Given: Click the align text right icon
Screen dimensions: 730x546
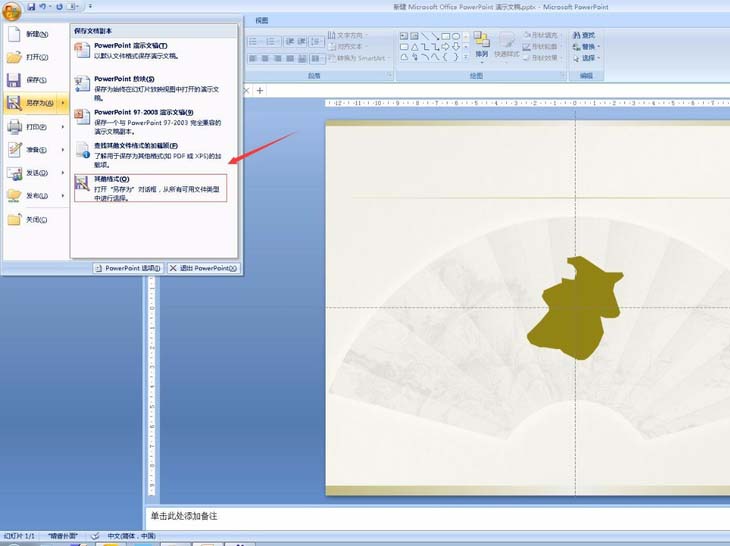Looking at the screenshot, I should [278, 59].
